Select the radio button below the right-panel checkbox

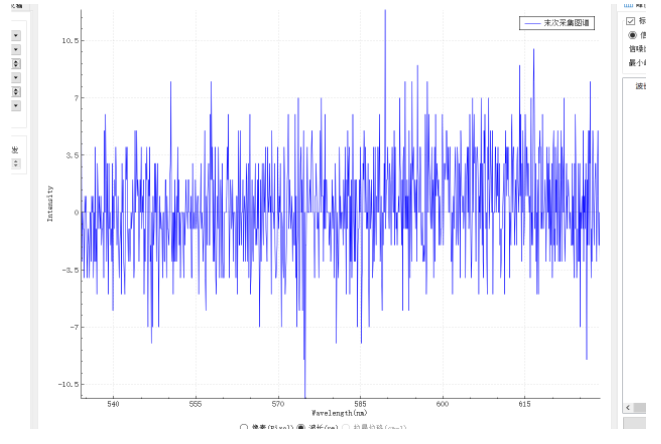point(631,34)
